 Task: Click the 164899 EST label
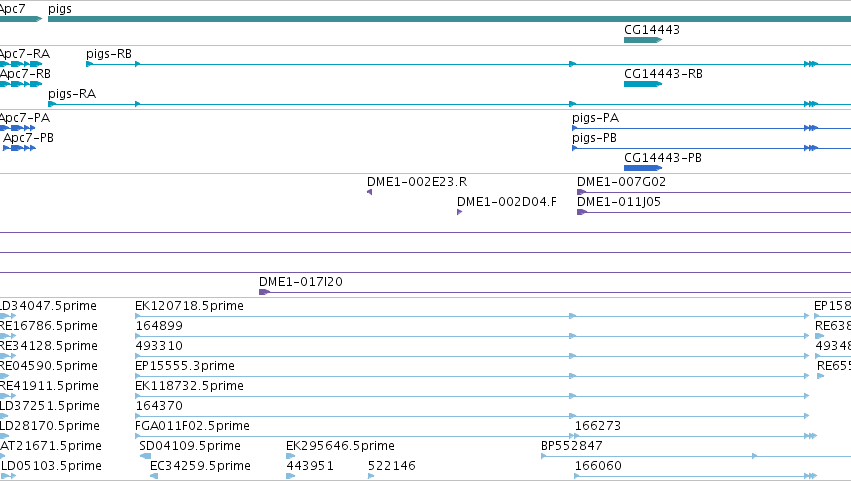pyautogui.click(x=159, y=326)
